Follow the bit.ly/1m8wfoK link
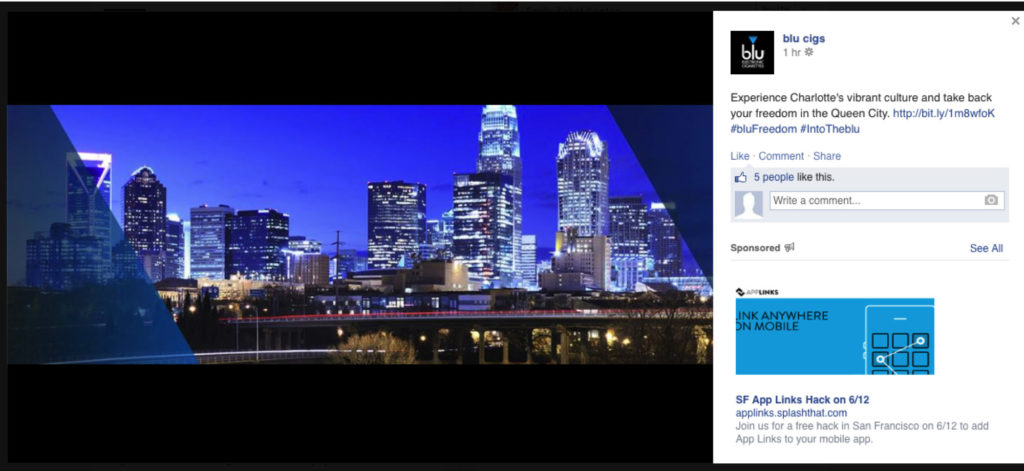Viewport: 1024px width, 471px height. (x=944, y=113)
